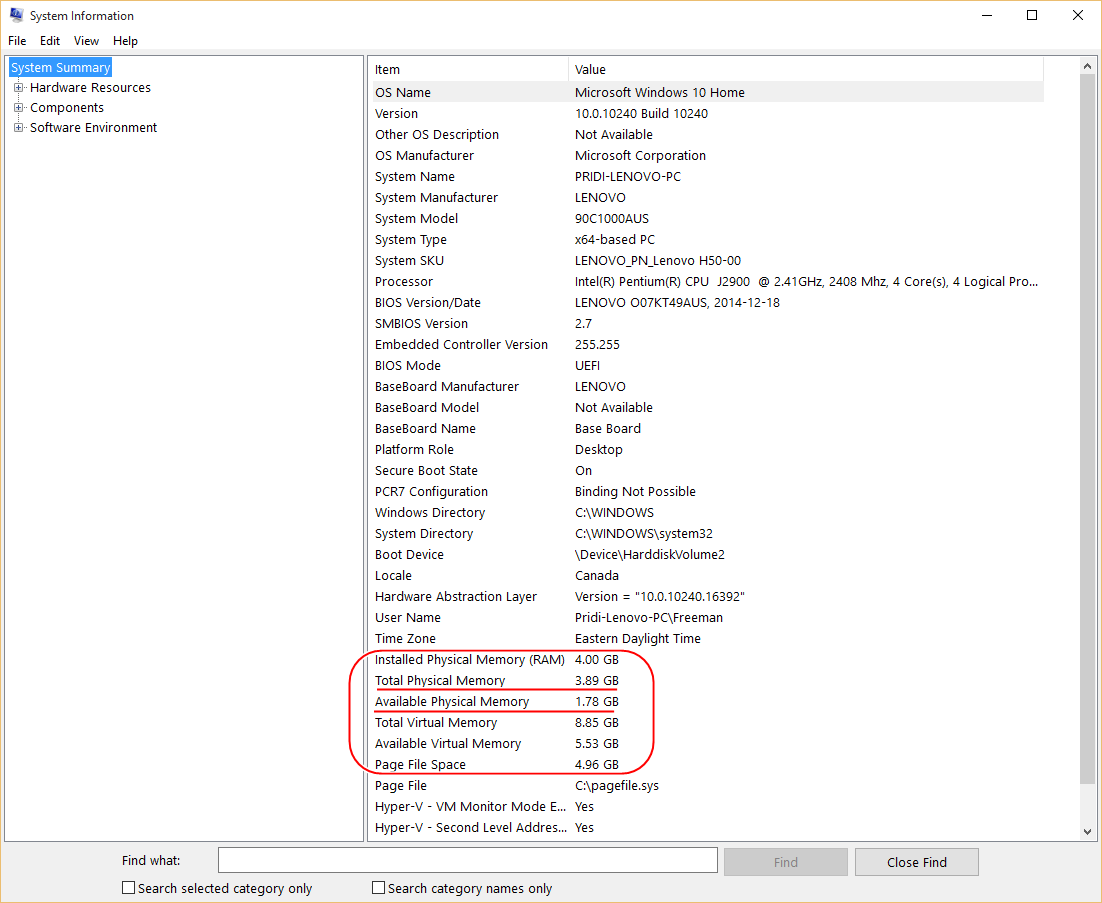This screenshot has width=1102, height=903.
Task: Select the OS Name row
Action: 708,92
